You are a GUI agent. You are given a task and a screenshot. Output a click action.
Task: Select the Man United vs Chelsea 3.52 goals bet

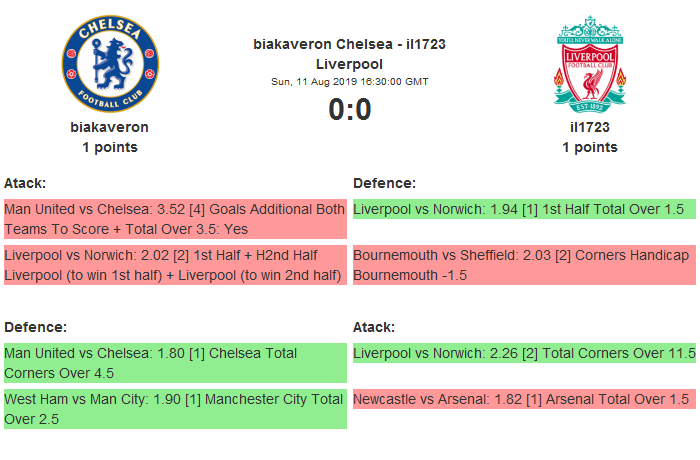point(175,219)
